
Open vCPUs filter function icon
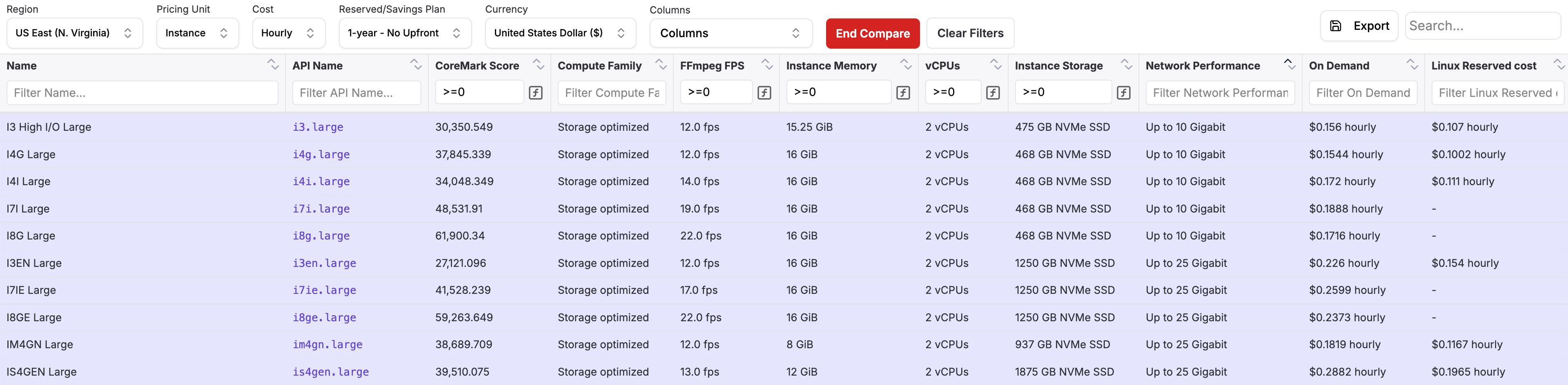pyautogui.click(x=993, y=93)
